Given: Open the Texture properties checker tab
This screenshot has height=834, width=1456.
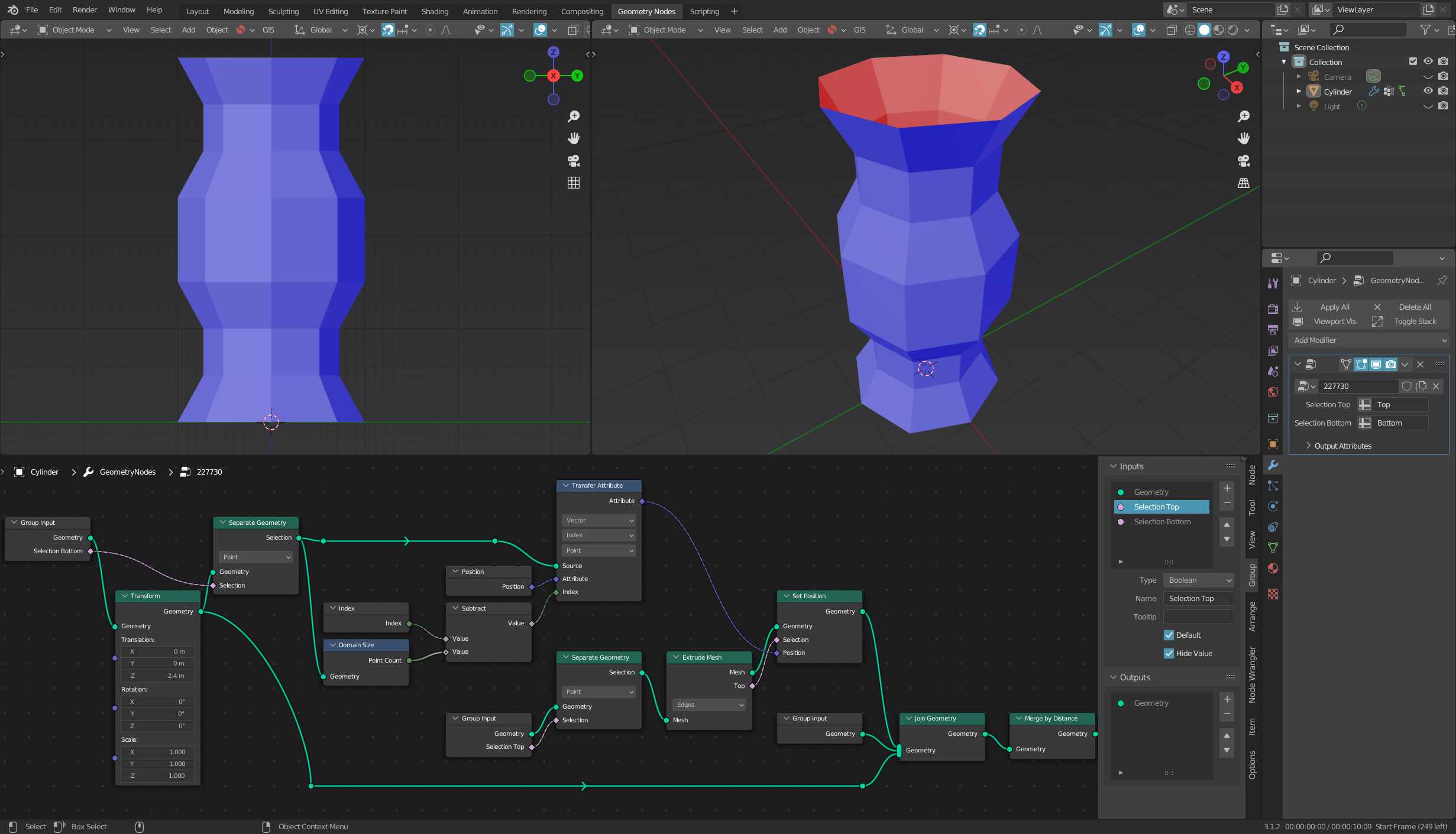Looking at the screenshot, I should 1273,594.
